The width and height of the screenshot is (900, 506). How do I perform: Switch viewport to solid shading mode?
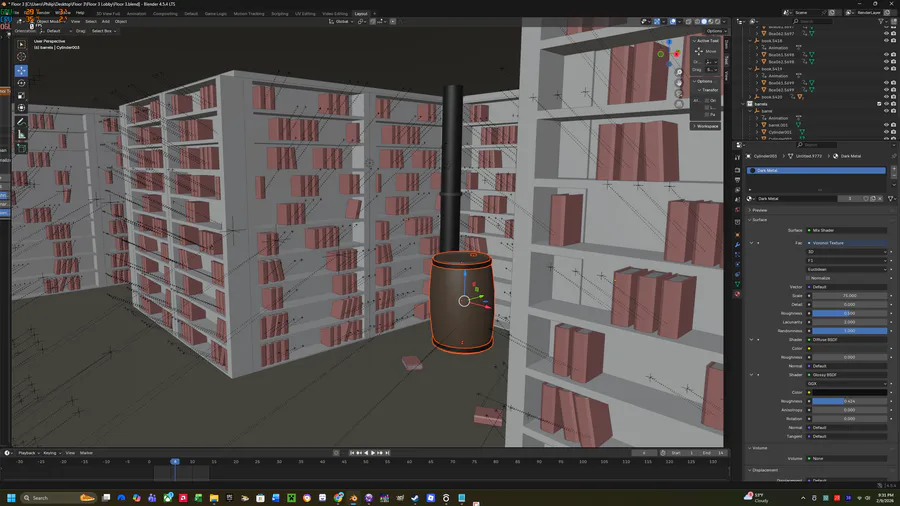pos(704,22)
